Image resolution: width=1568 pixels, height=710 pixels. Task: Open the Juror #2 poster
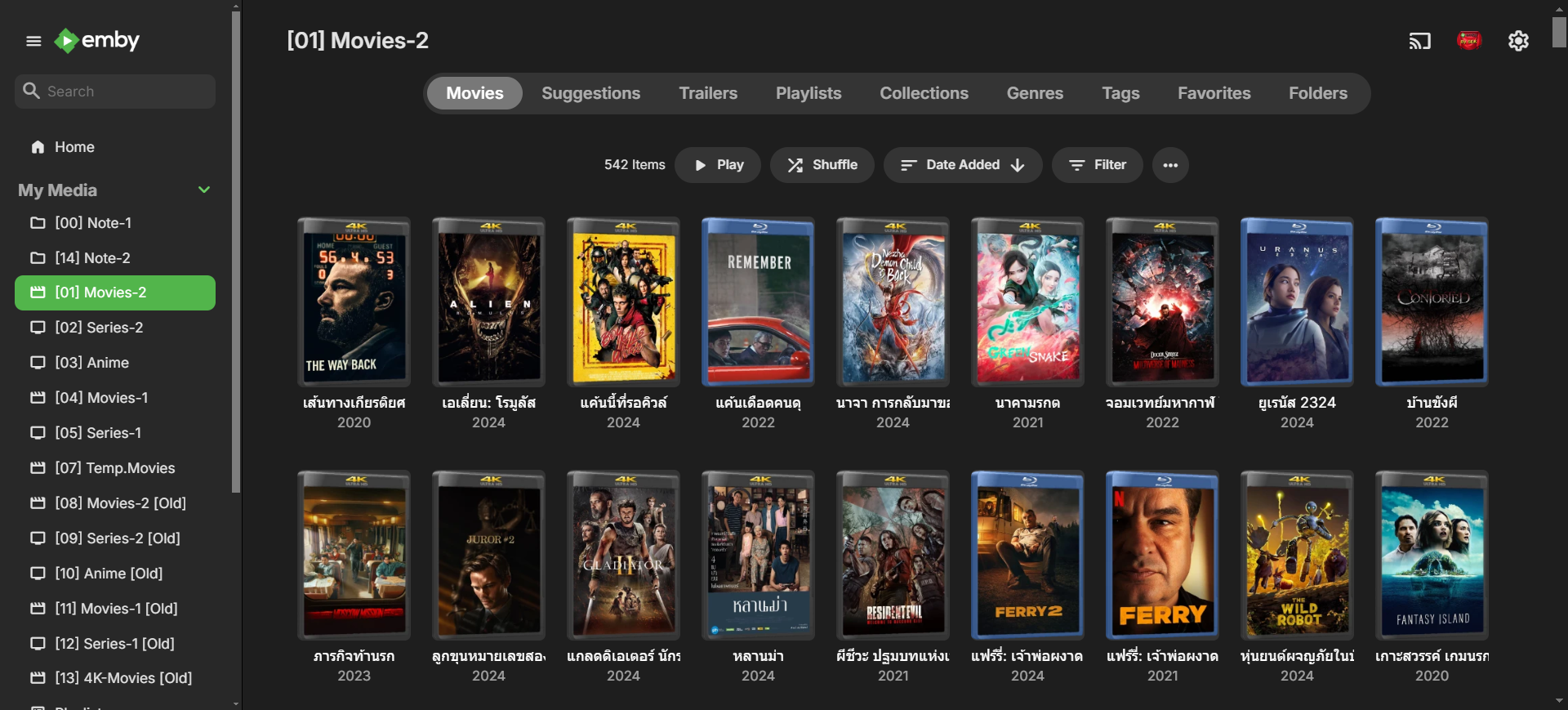coord(488,555)
